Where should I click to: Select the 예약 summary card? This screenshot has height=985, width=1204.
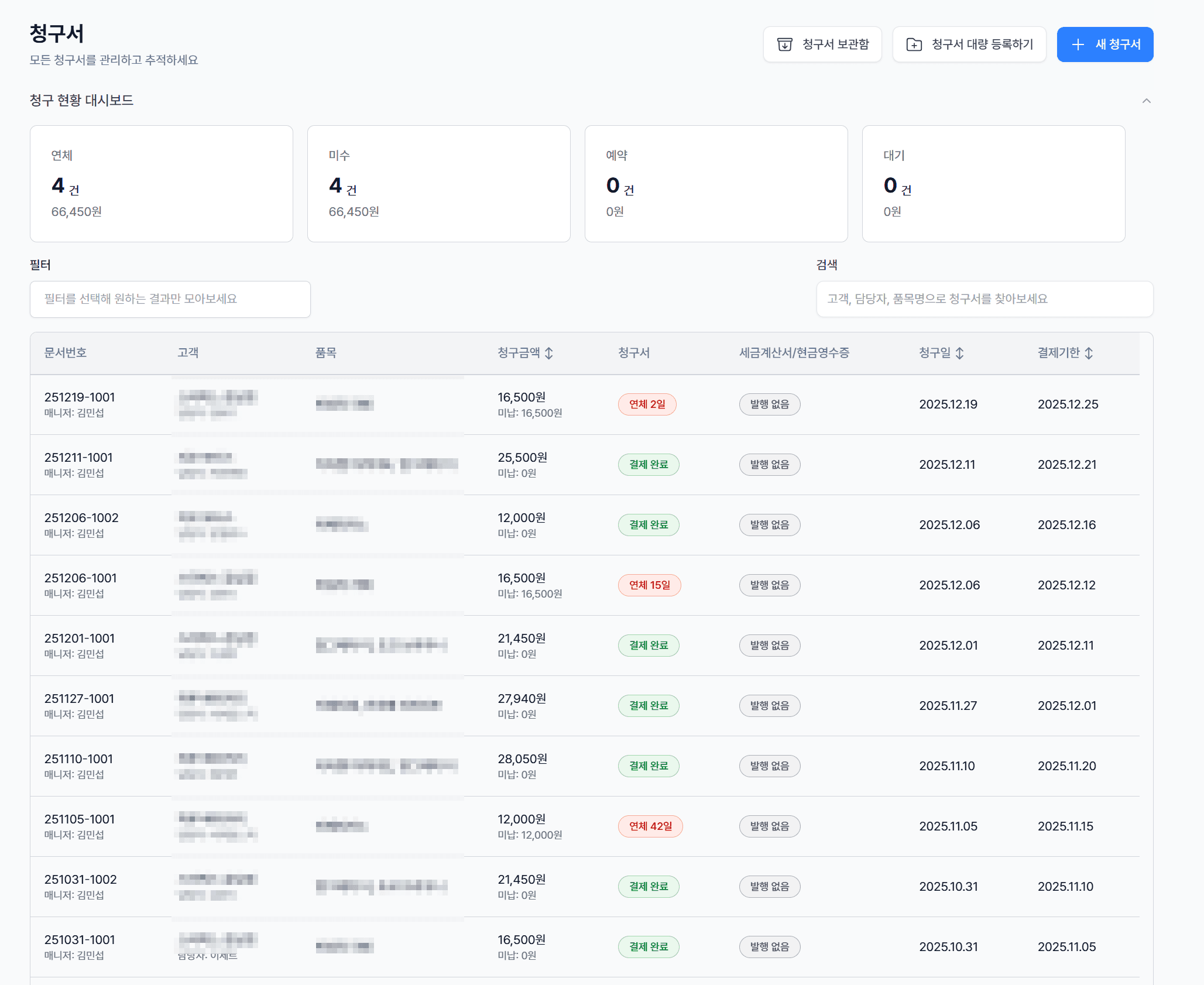click(716, 183)
